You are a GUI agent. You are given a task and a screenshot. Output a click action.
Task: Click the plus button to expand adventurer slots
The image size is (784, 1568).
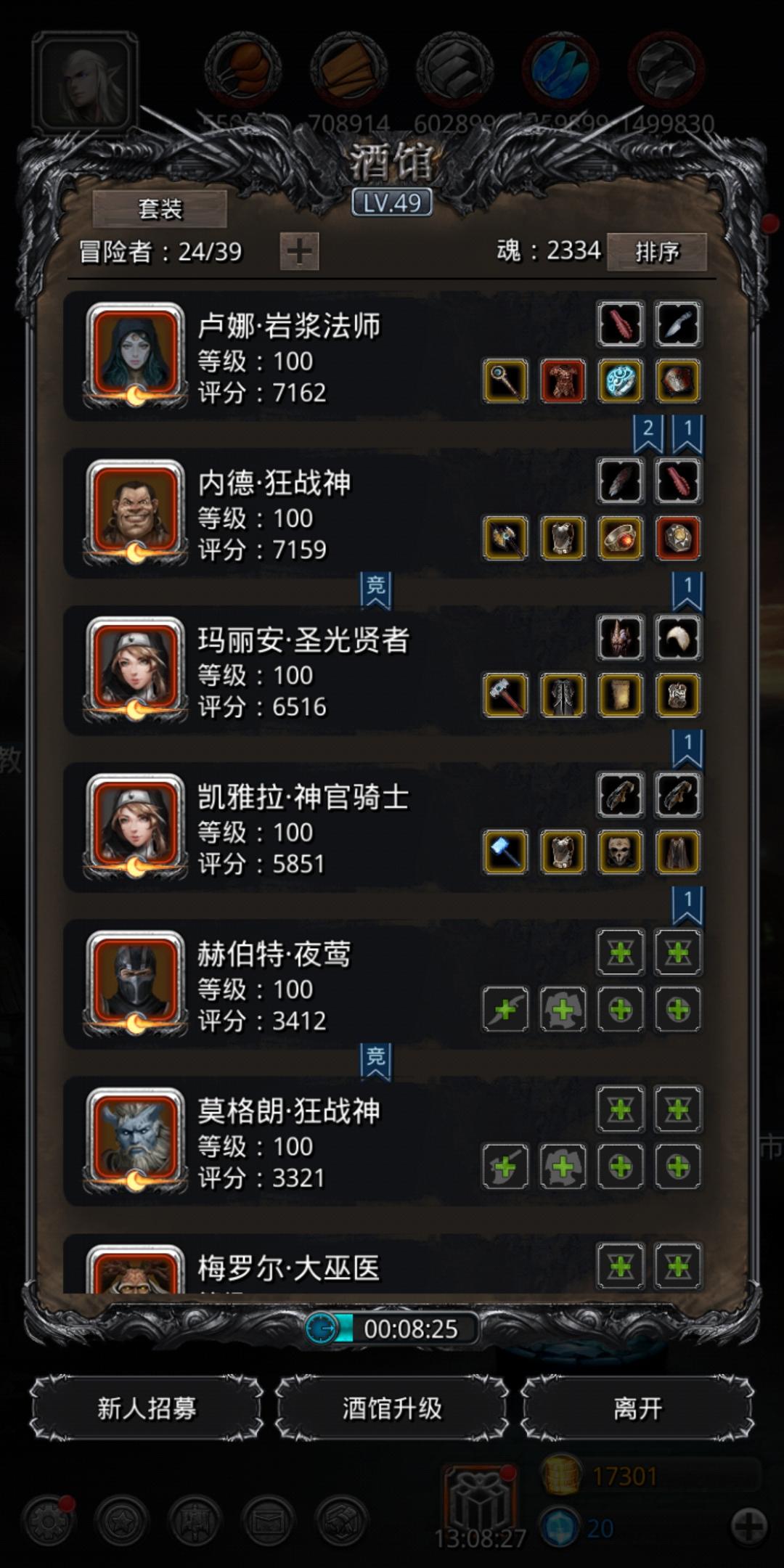pyautogui.click(x=299, y=252)
